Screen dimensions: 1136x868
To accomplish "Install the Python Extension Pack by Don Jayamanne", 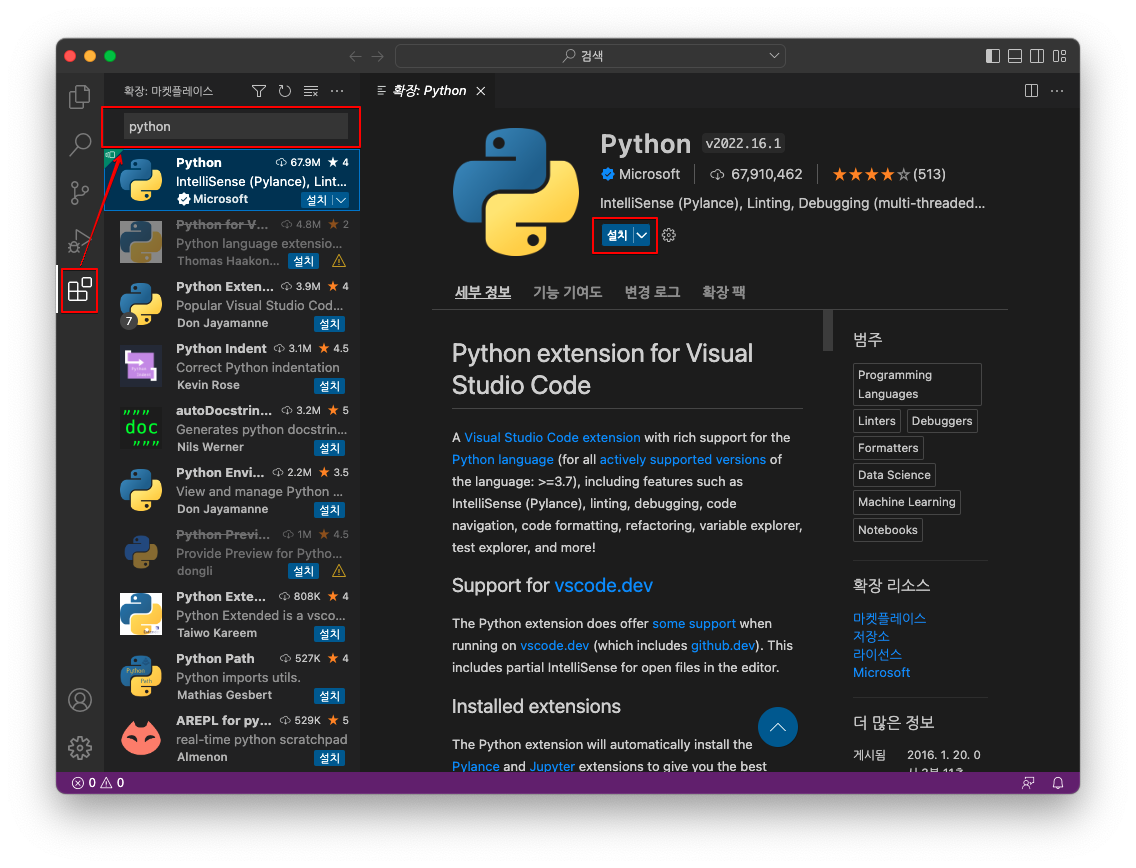I will coord(330,324).
